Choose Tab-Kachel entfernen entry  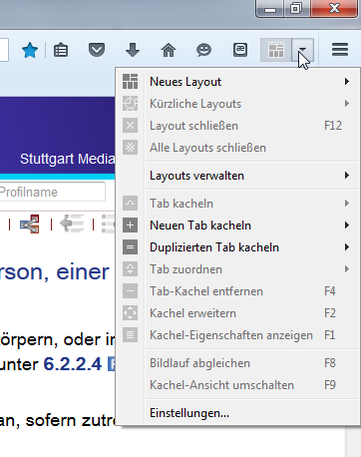click(237, 291)
